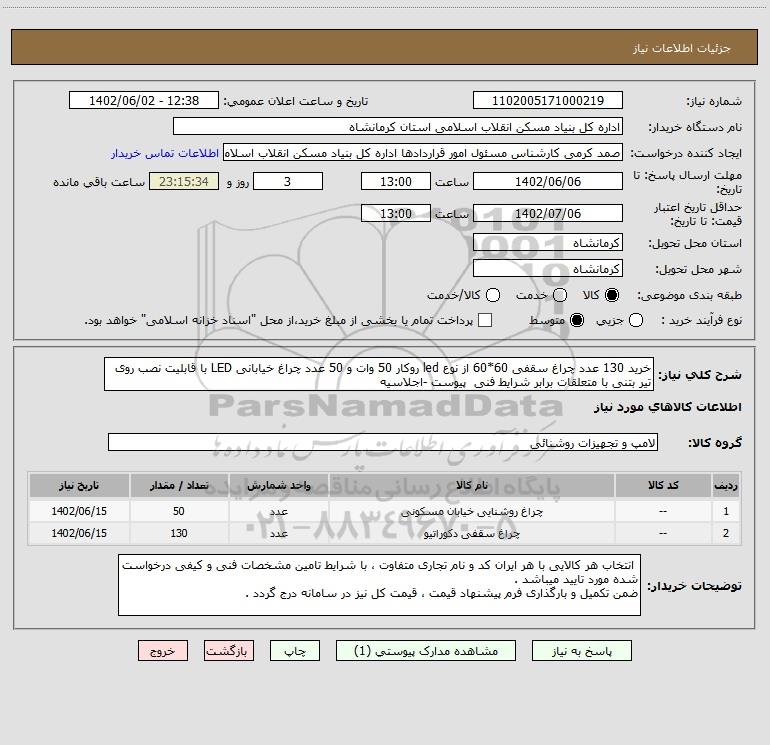Choose the متوسط purchase process option
The image size is (770, 745).
(577, 320)
